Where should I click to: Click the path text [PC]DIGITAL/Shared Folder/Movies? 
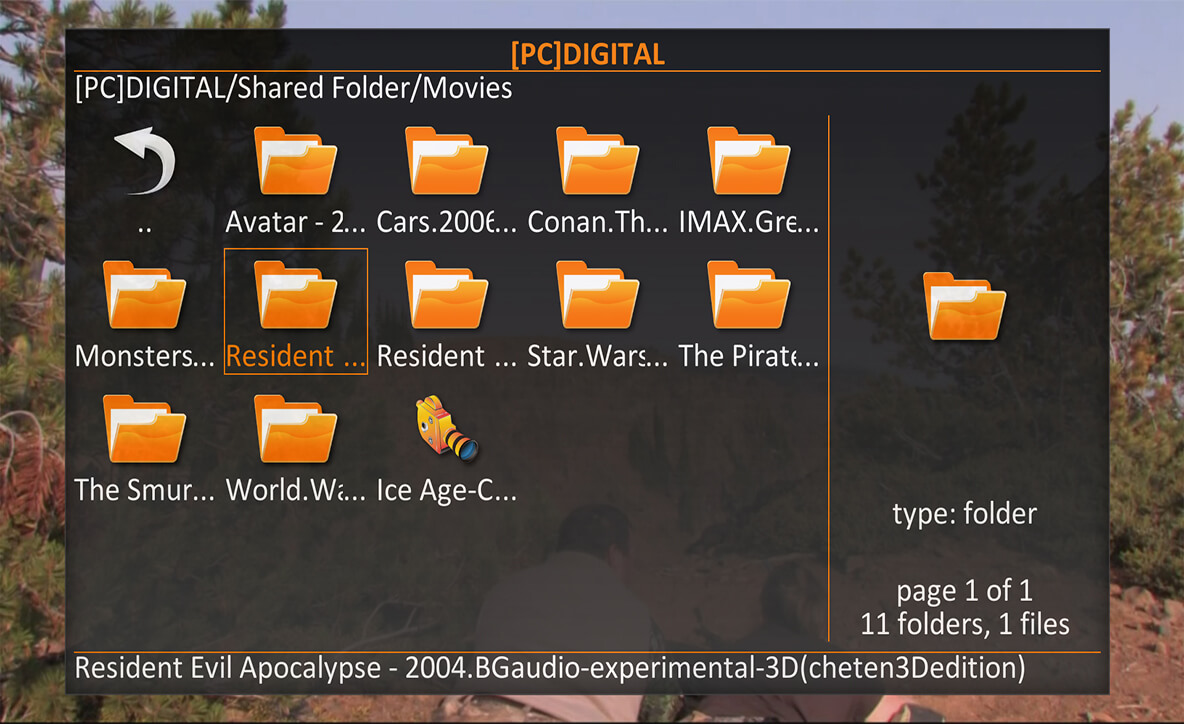(294, 88)
